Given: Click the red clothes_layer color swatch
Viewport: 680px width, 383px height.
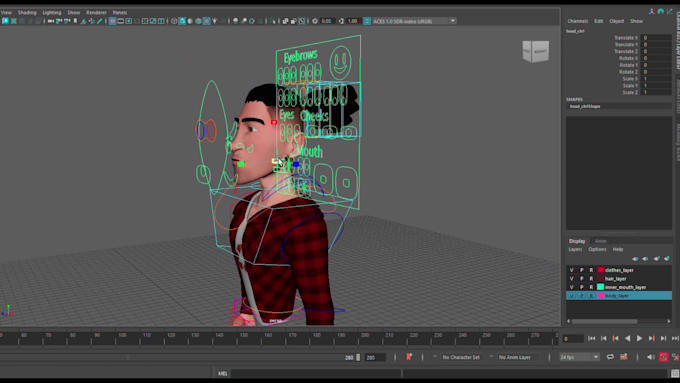Looking at the screenshot, I should (x=601, y=270).
